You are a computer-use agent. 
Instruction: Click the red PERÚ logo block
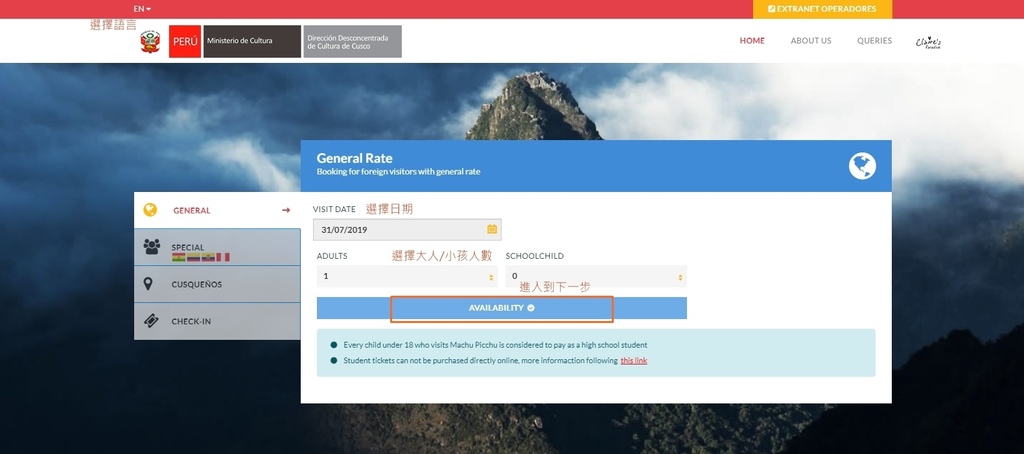pyautogui.click(x=184, y=42)
